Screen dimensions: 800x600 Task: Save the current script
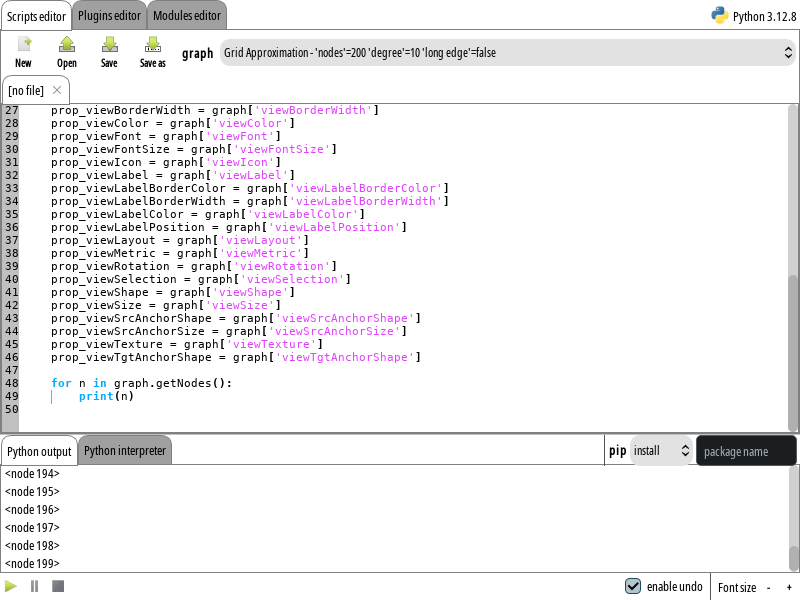coord(109,45)
